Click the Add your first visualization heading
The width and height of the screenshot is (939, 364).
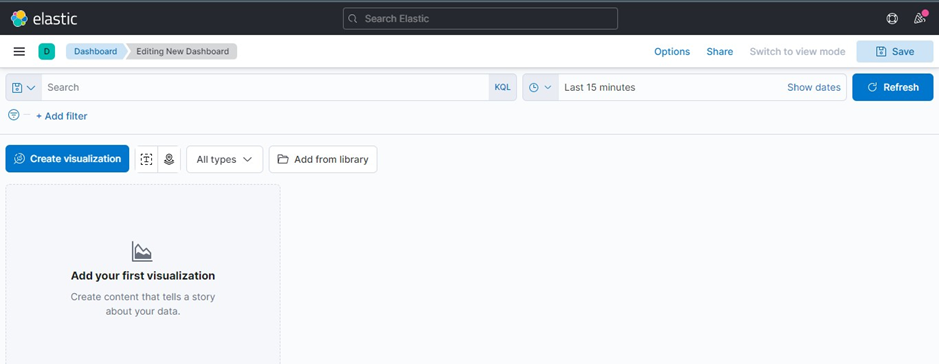coord(143,276)
